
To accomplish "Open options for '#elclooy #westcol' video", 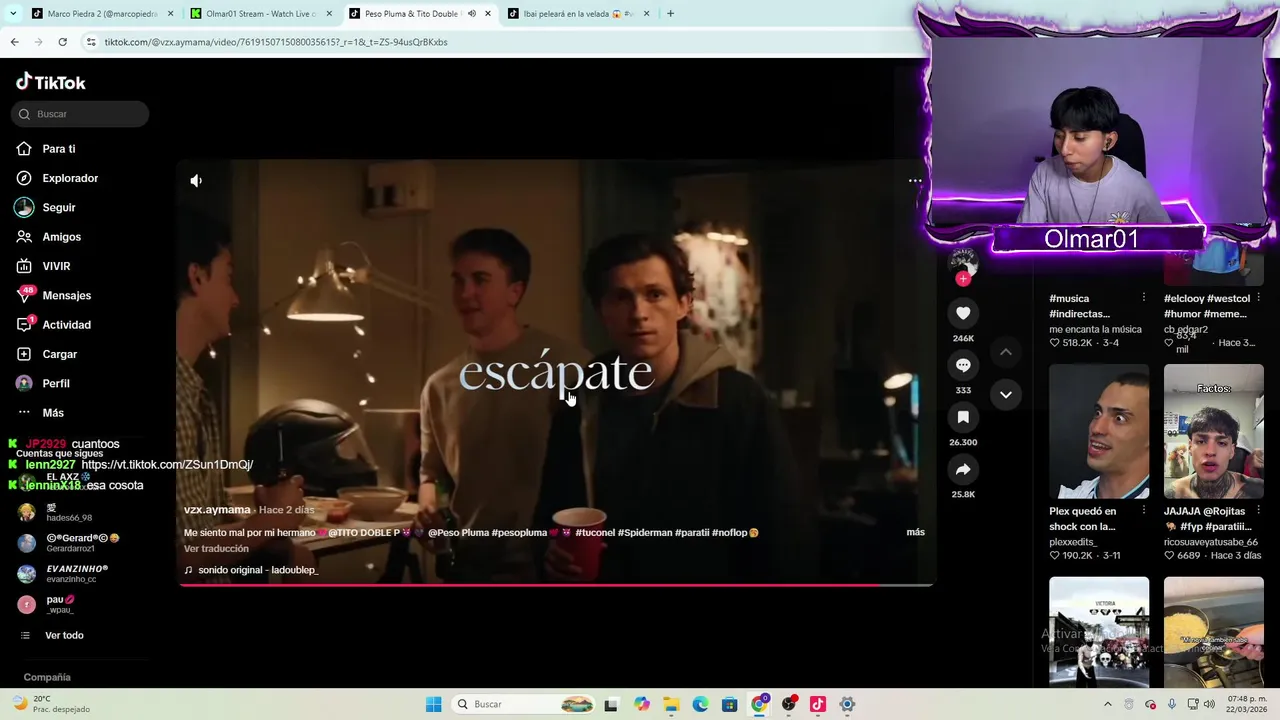I will (1258, 298).
